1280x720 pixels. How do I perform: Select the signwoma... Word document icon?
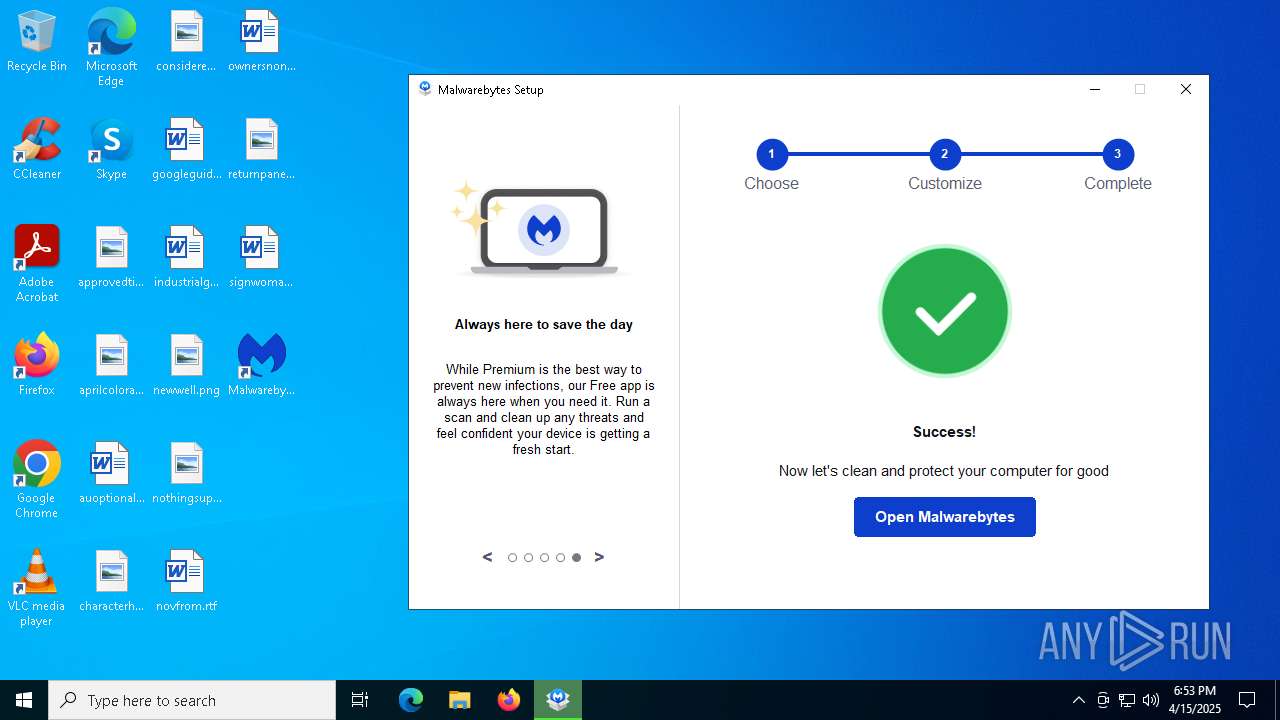pyautogui.click(x=261, y=257)
